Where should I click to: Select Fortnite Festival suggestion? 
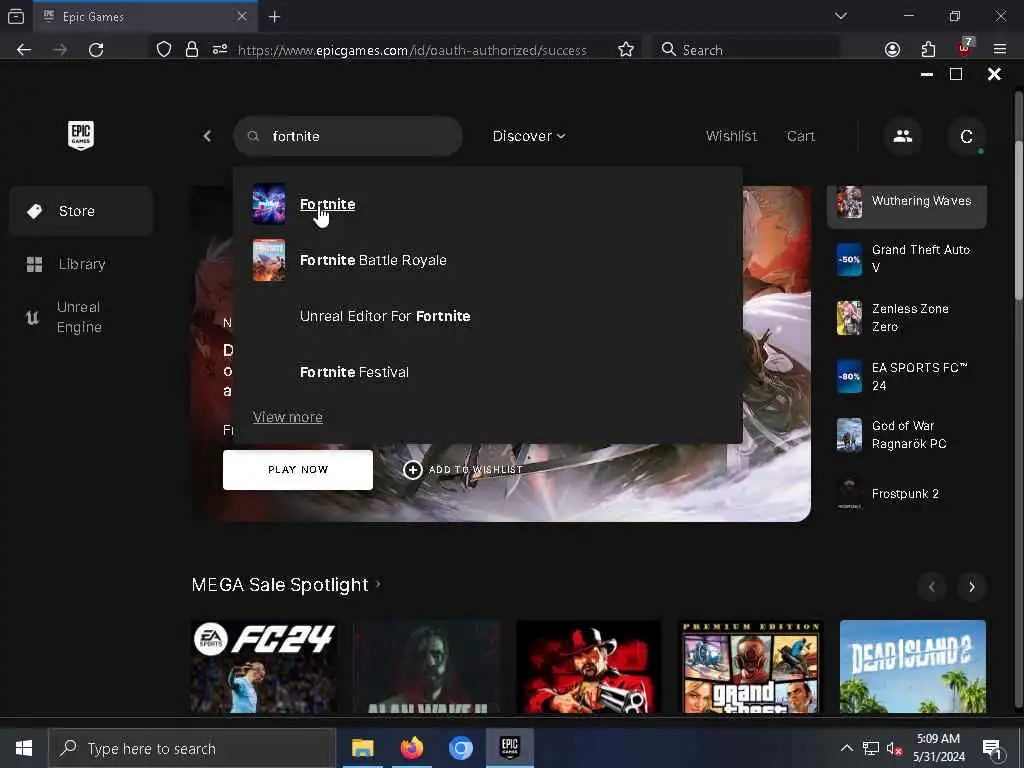click(354, 372)
